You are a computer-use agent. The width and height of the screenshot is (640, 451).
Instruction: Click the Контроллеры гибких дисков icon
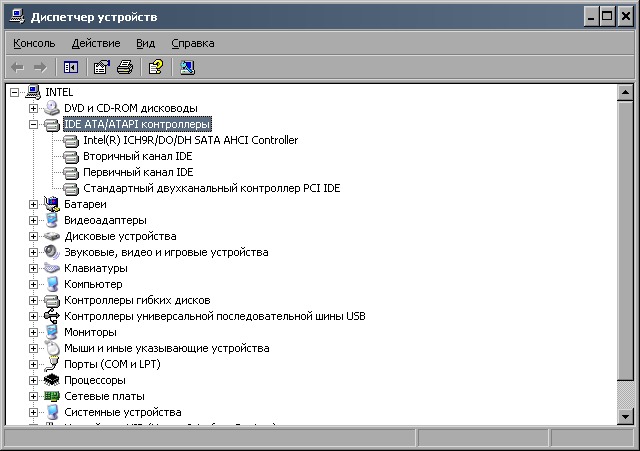(x=52, y=300)
